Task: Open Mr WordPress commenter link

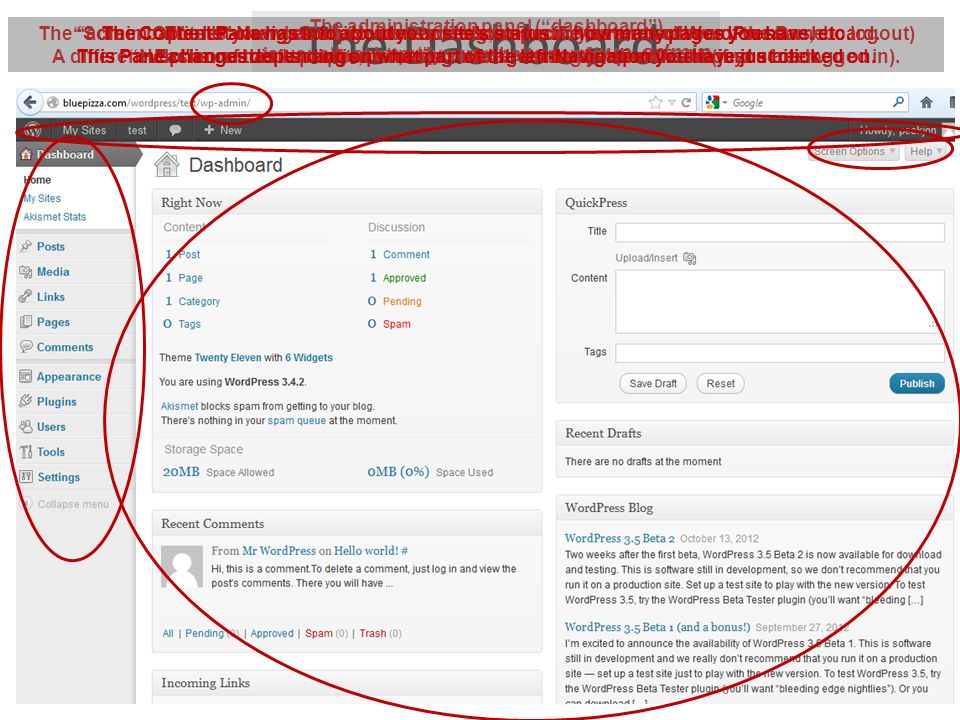Action: click(279, 550)
